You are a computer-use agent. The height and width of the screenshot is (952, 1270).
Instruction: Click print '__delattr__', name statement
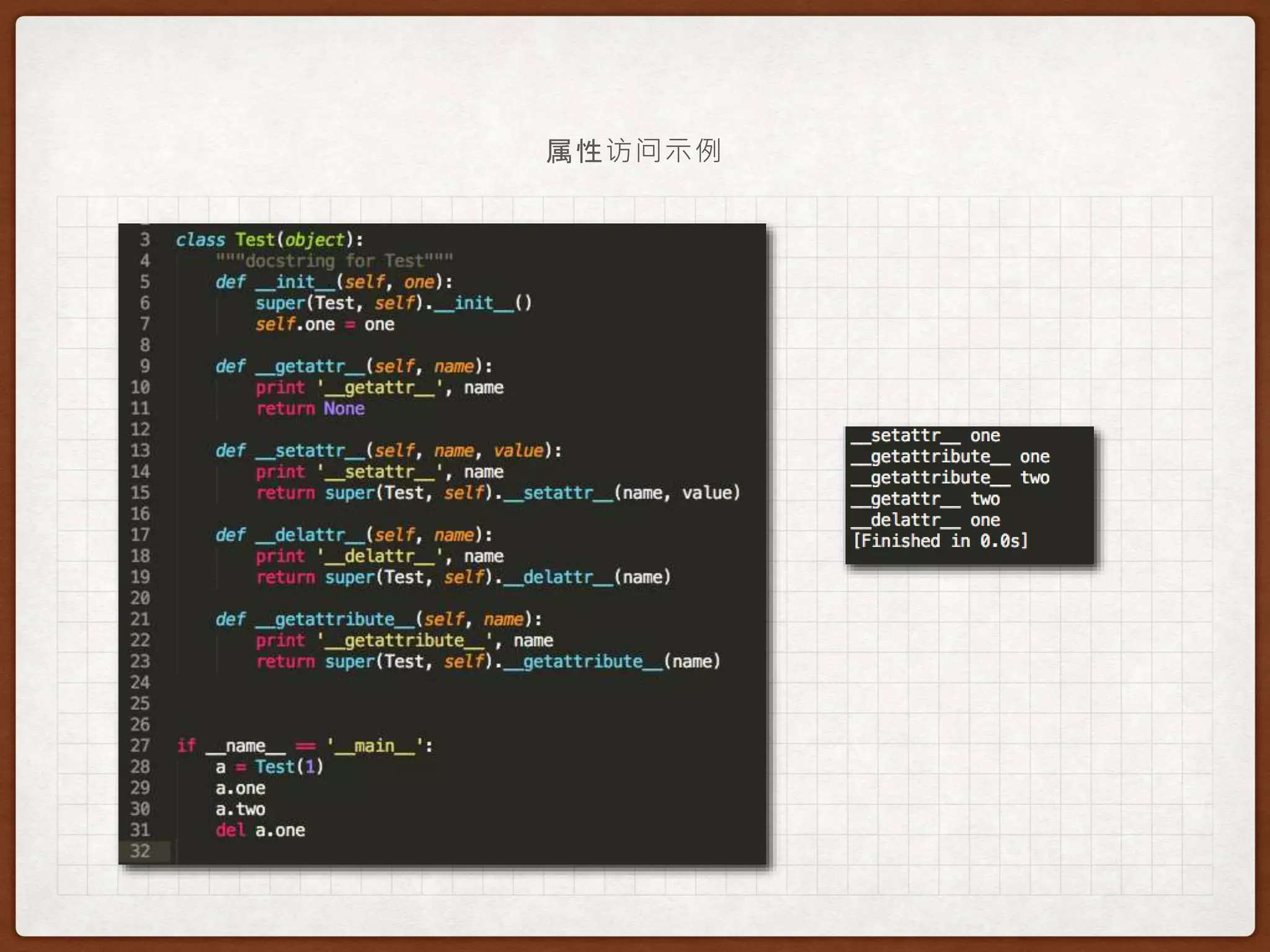coord(380,556)
